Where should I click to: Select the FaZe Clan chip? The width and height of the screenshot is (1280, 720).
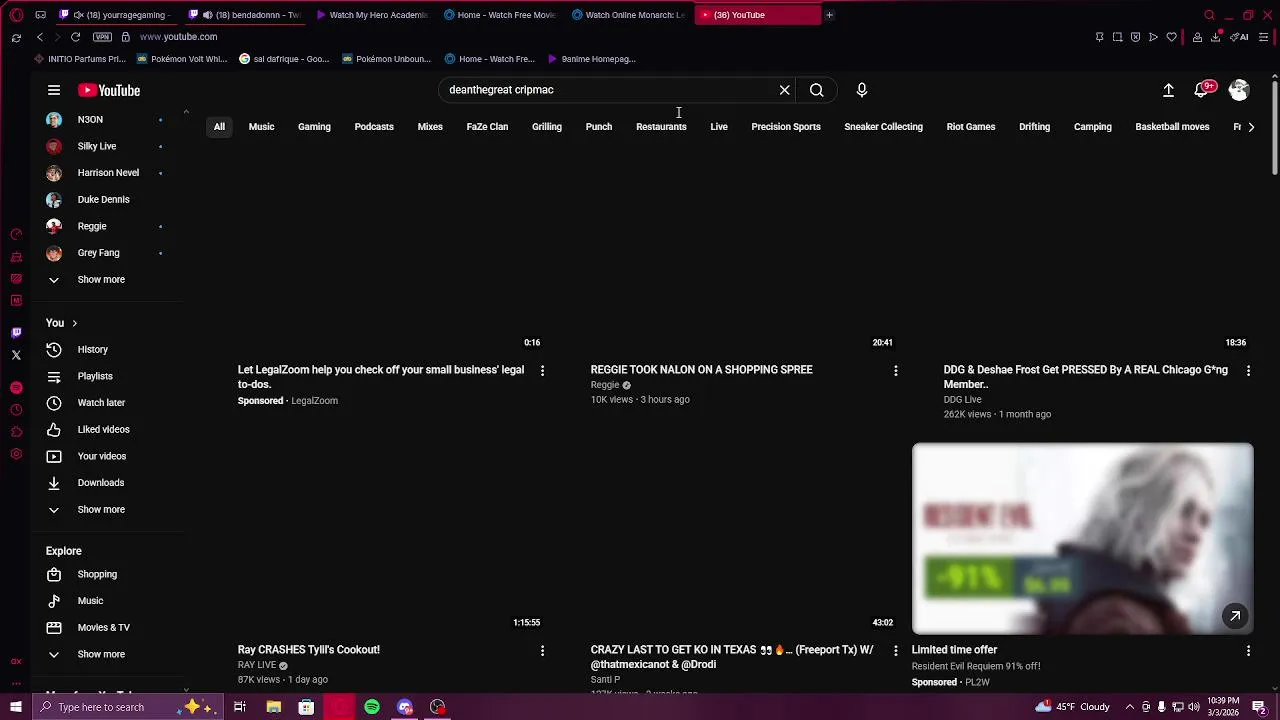487,127
